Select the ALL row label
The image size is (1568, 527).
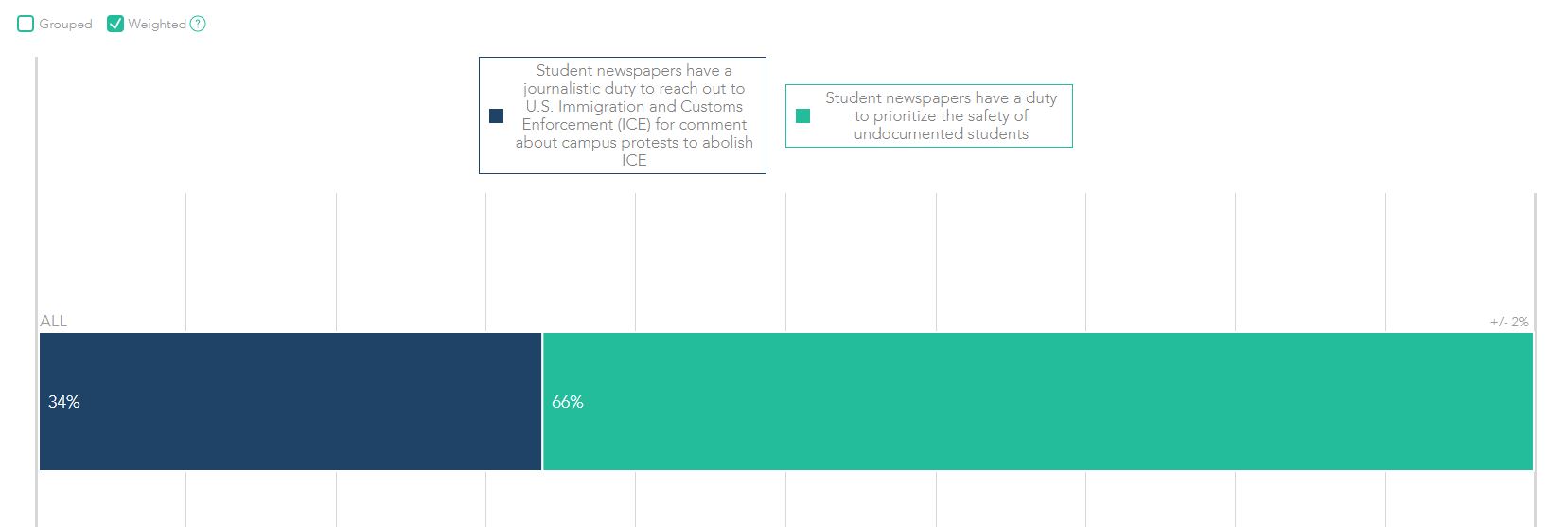(x=53, y=321)
